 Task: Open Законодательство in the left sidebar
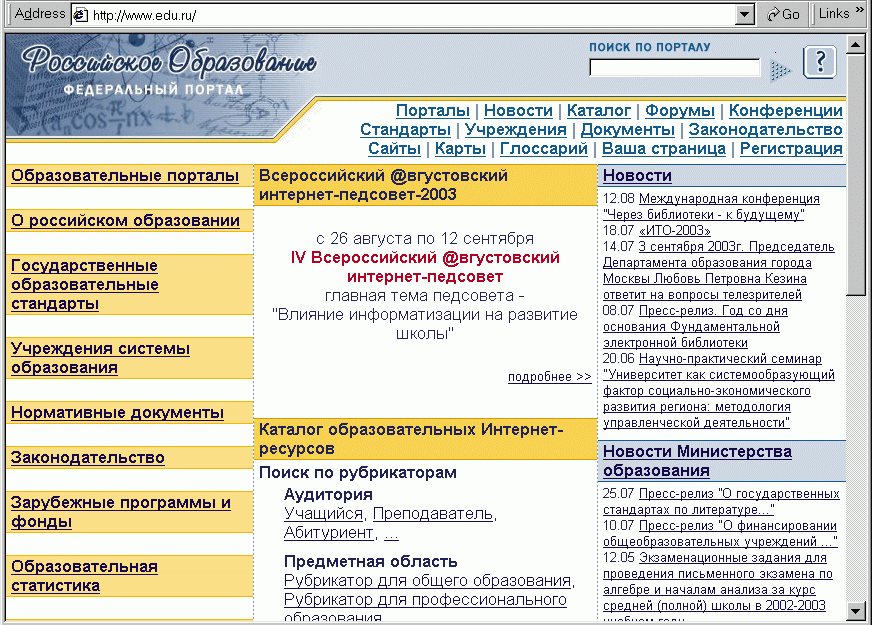(88, 458)
